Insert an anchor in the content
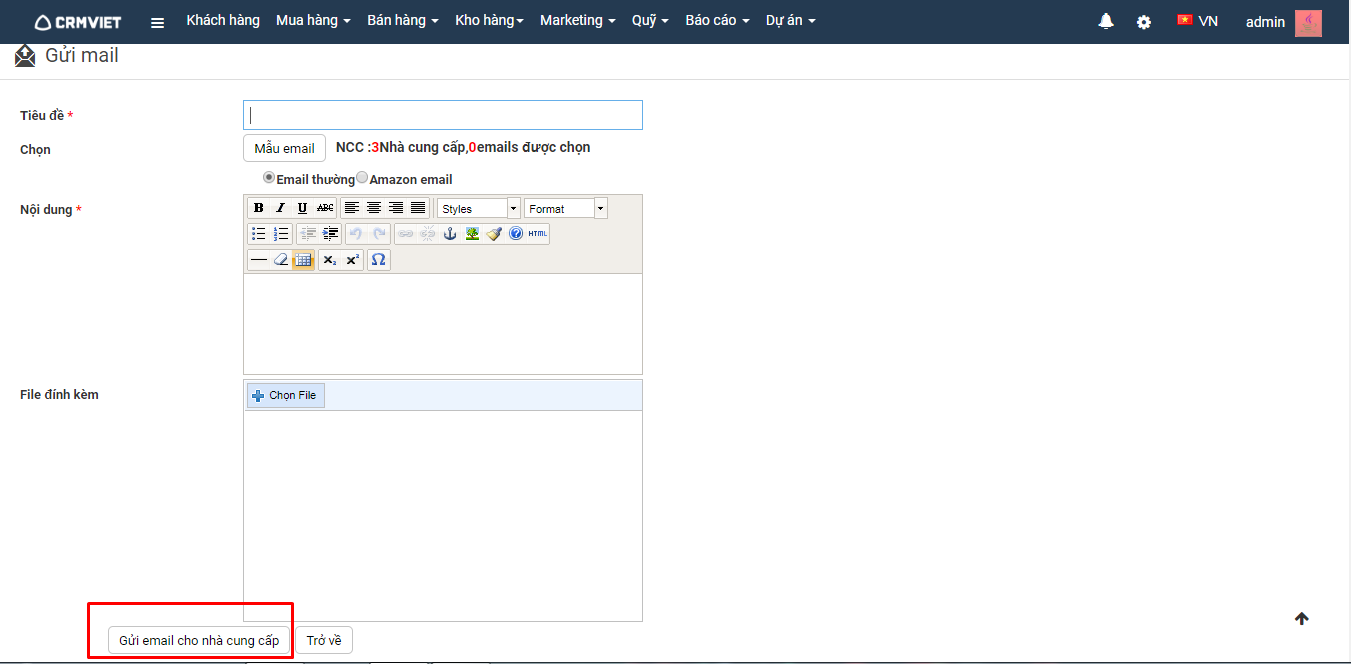 (x=450, y=234)
